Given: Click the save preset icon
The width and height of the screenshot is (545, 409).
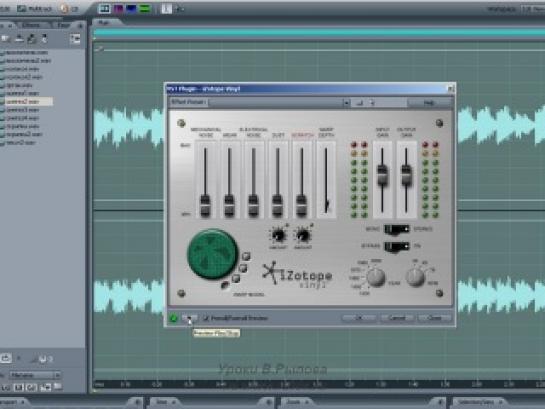Looking at the screenshot, I should [360, 103].
